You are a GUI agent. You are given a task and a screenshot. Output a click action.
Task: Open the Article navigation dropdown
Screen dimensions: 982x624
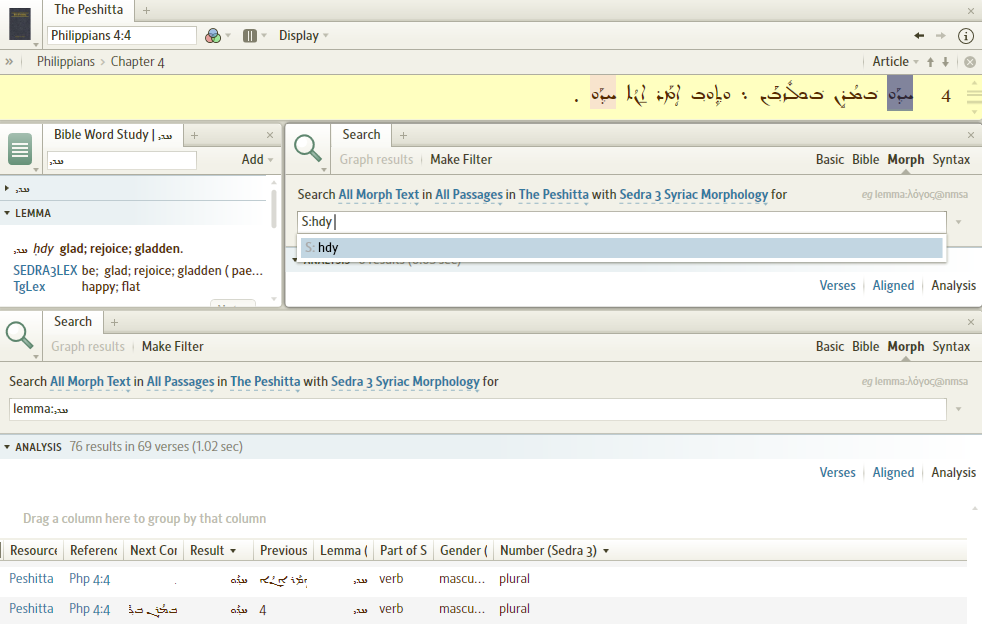pos(896,61)
